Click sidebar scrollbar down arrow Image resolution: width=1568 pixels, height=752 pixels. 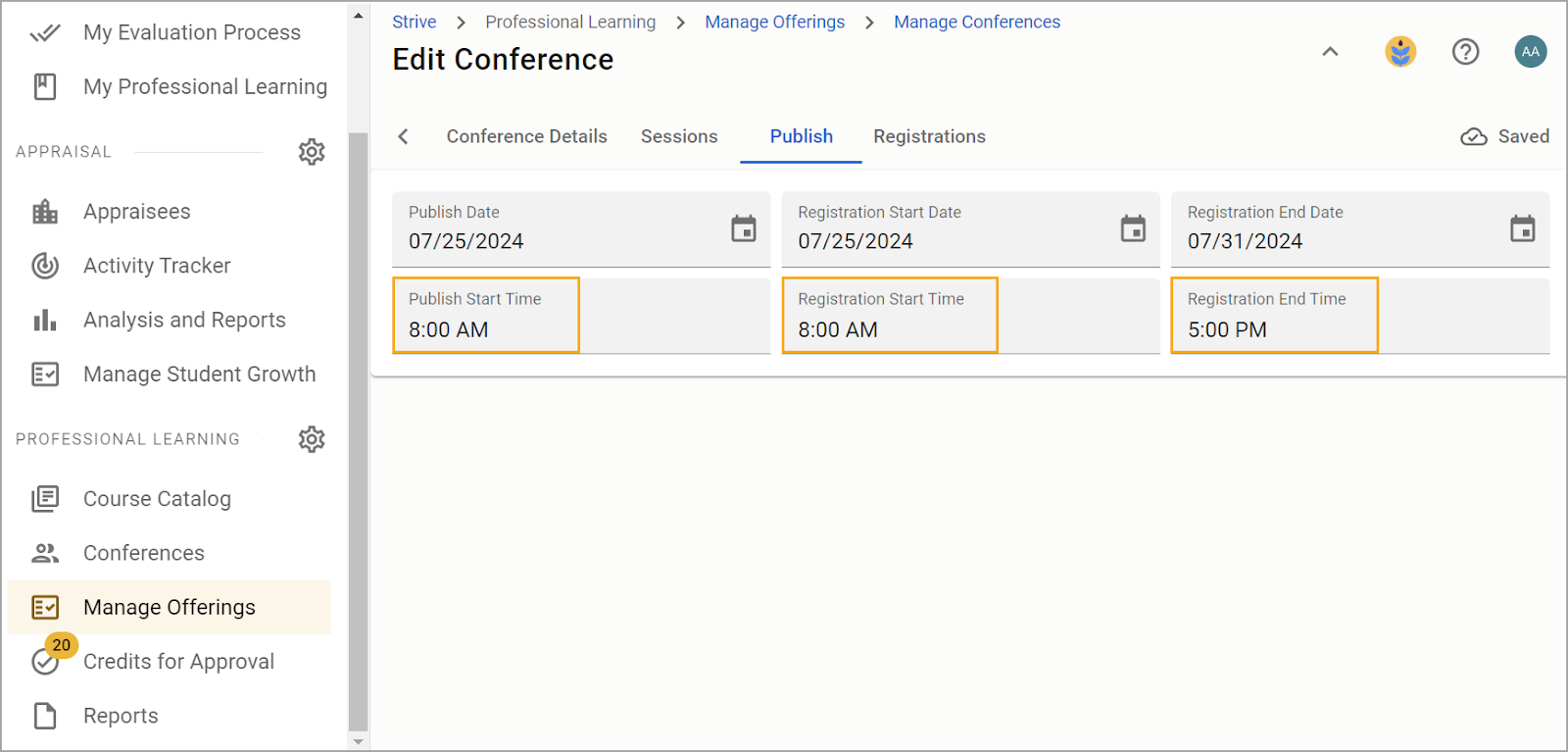359,741
